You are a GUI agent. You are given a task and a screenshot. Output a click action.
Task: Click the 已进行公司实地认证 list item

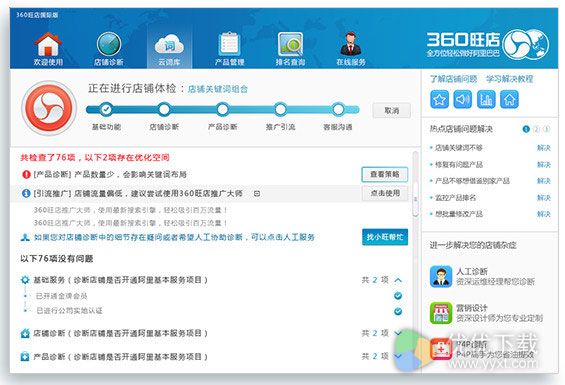(x=69, y=311)
